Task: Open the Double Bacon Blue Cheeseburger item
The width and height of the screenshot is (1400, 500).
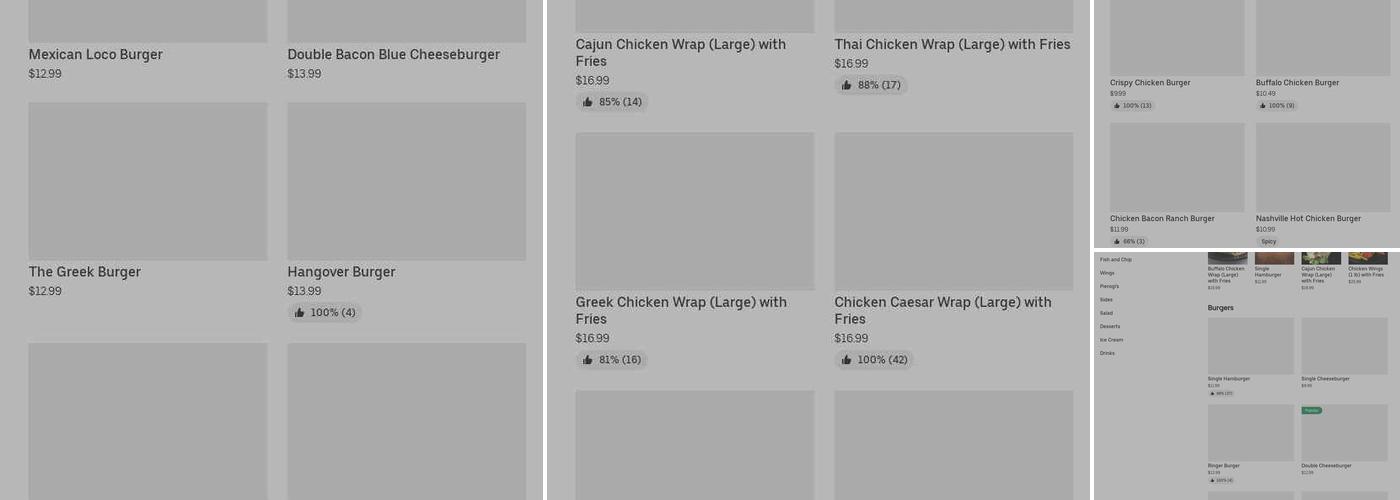Action: (x=393, y=55)
